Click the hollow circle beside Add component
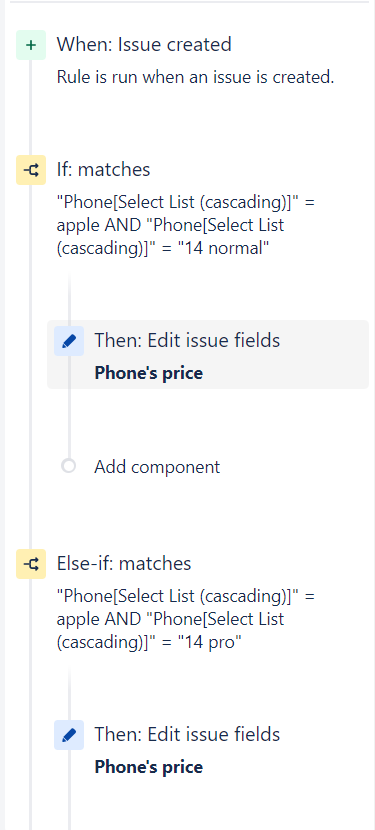 click(x=68, y=466)
